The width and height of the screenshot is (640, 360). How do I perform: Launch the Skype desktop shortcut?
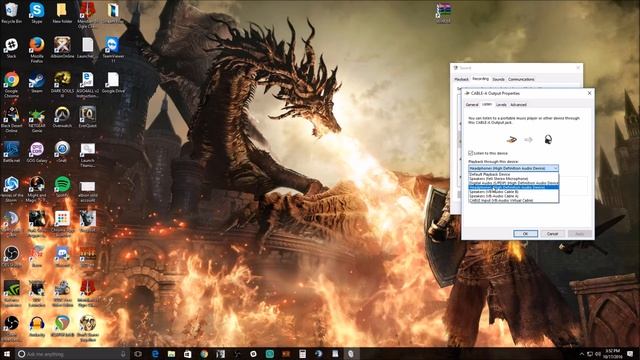click(37, 13)
